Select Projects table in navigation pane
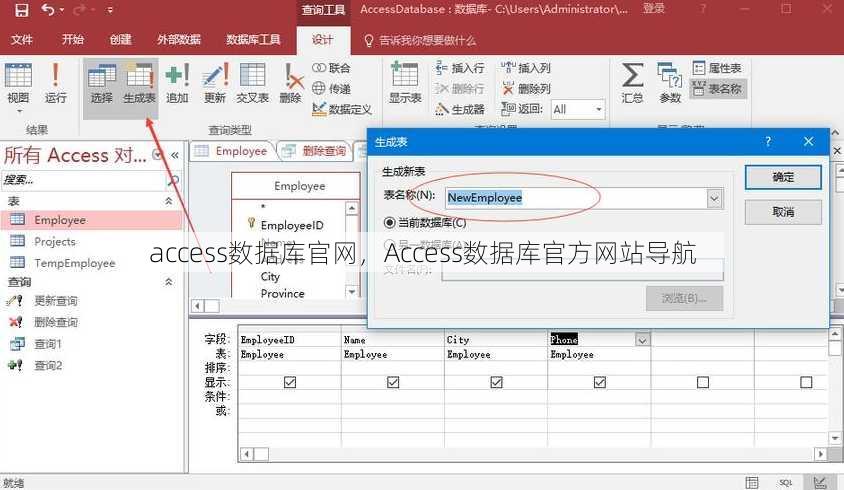Image resolution: width=844 pixels, height=490 pixels. (x=91, y=242)
